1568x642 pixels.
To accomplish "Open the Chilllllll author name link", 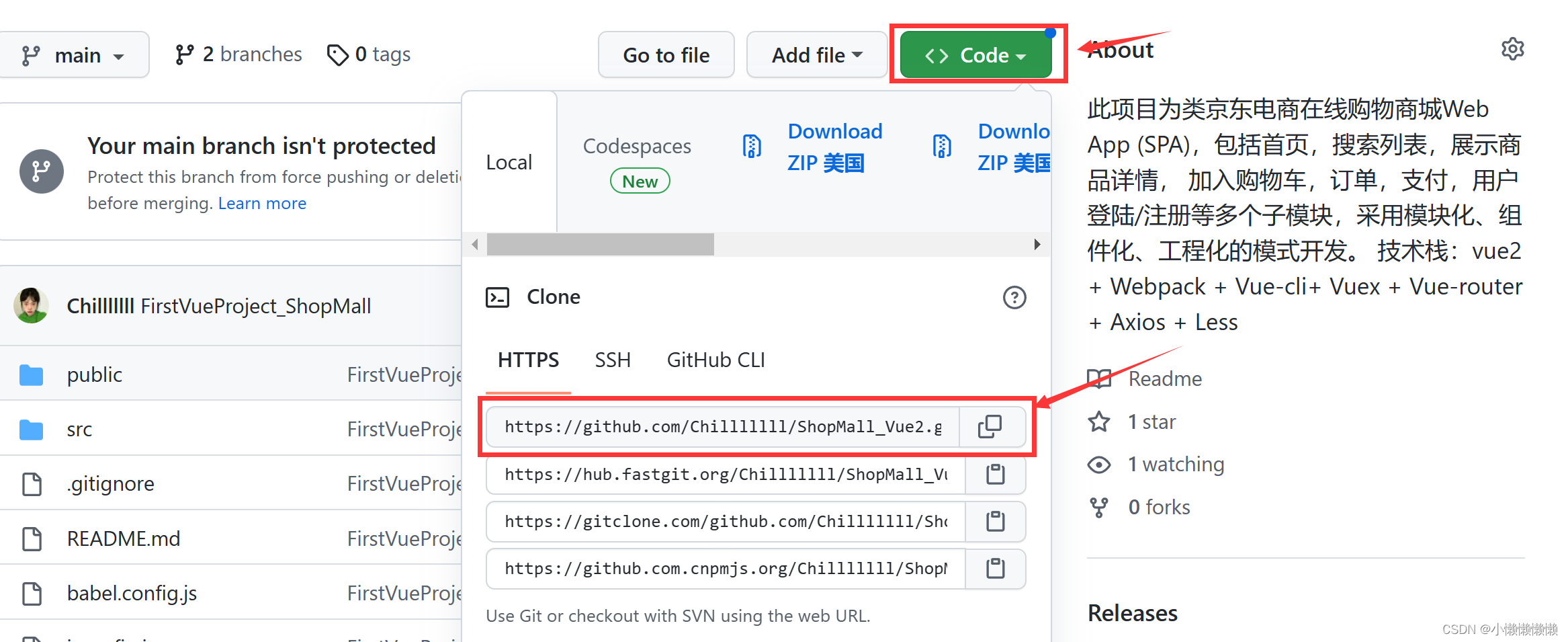I will point(101,307).
